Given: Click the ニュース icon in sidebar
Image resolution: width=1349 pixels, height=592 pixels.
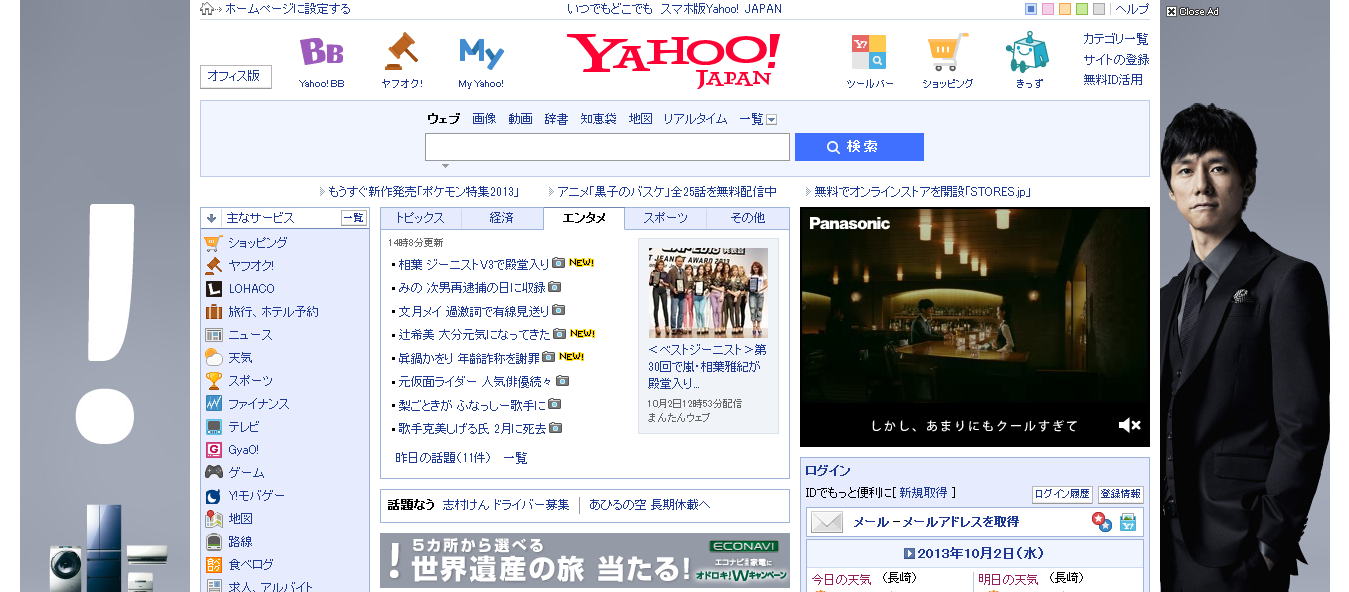Looking at the screenshot, I should 213,335.
